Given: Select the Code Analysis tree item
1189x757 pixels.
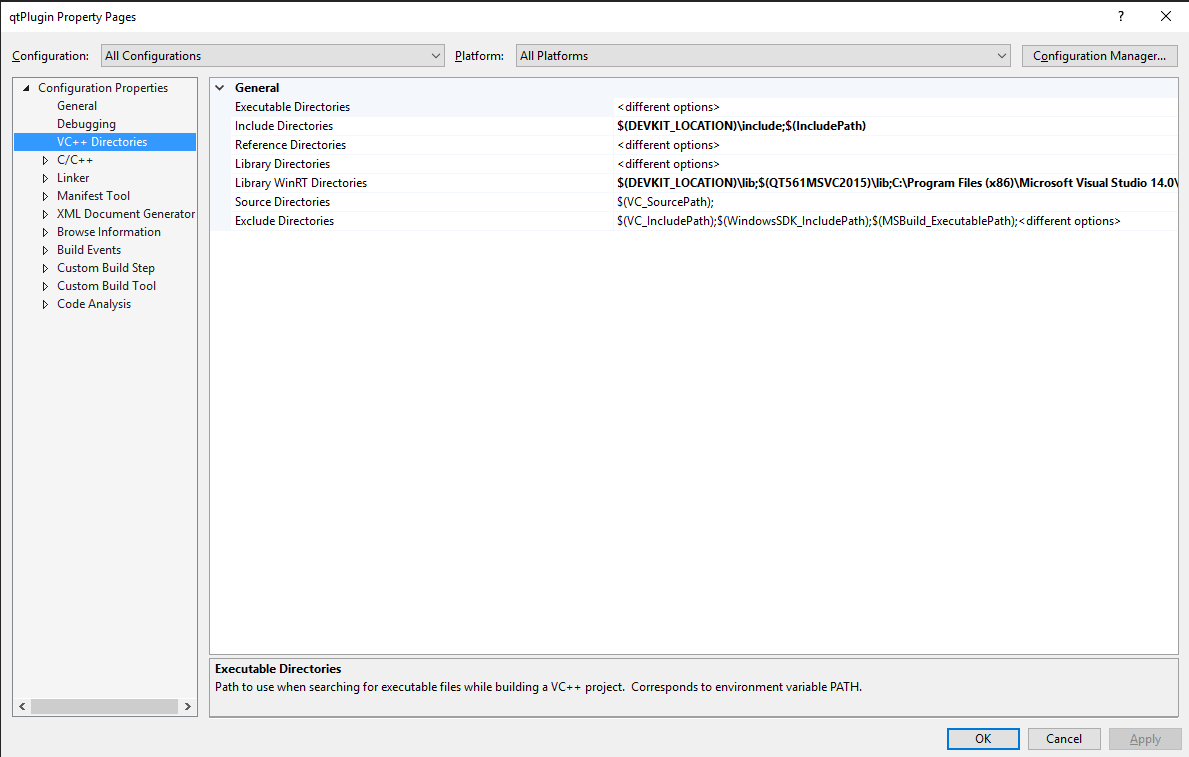Looking at the screenshot, I should (x=94, y=304).
